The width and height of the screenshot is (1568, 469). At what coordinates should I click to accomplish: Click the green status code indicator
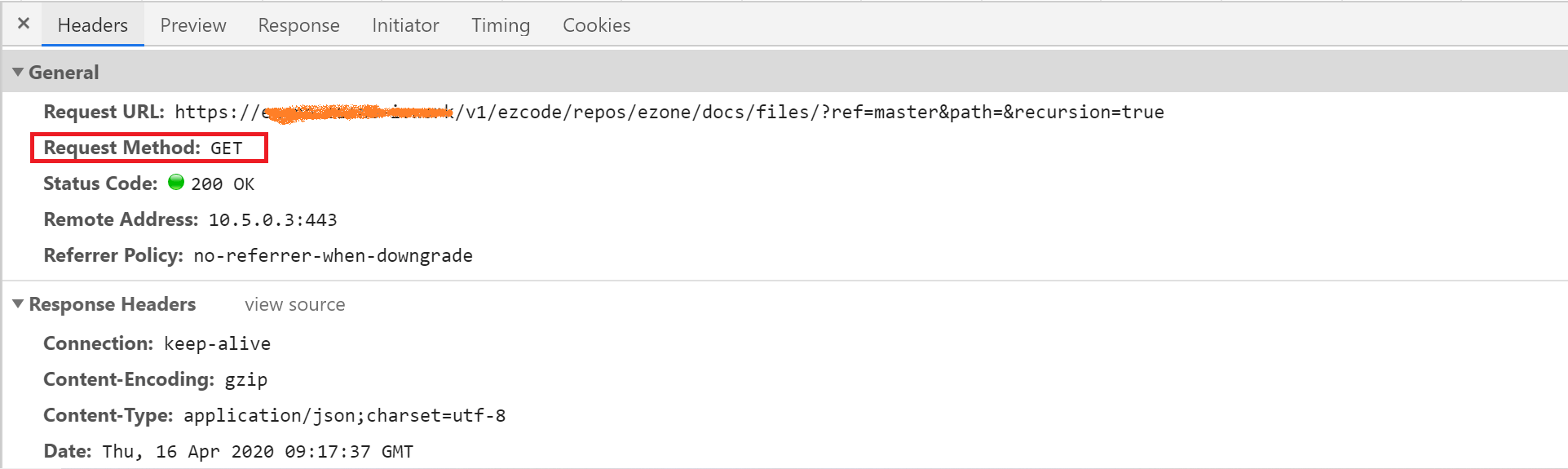click(x=176, y=183)
